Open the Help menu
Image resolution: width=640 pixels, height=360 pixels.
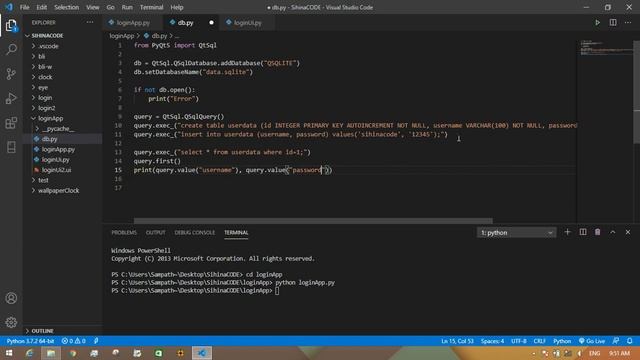(177, 7)
